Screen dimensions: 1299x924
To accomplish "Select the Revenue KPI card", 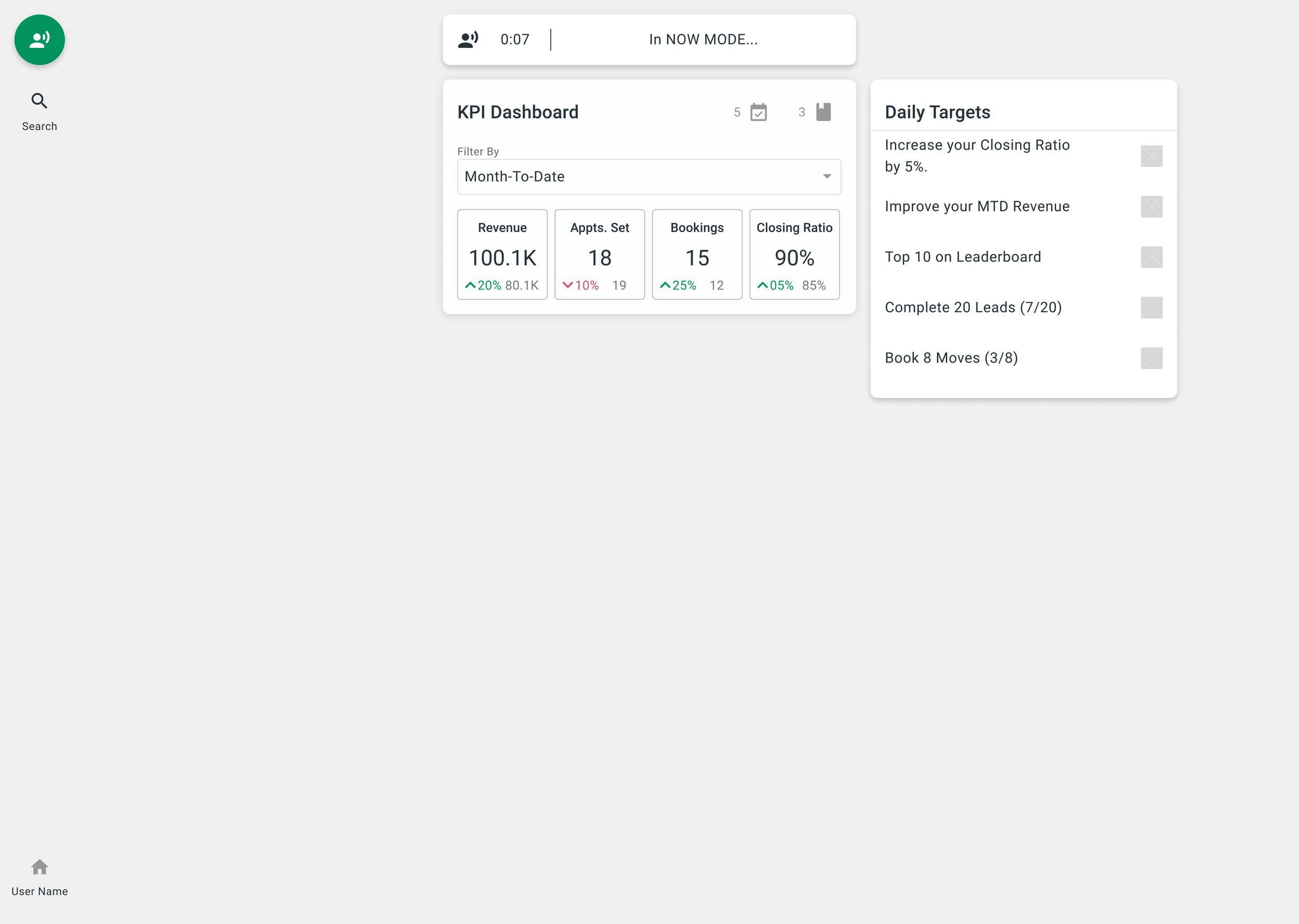I will [x=502, y=254].
